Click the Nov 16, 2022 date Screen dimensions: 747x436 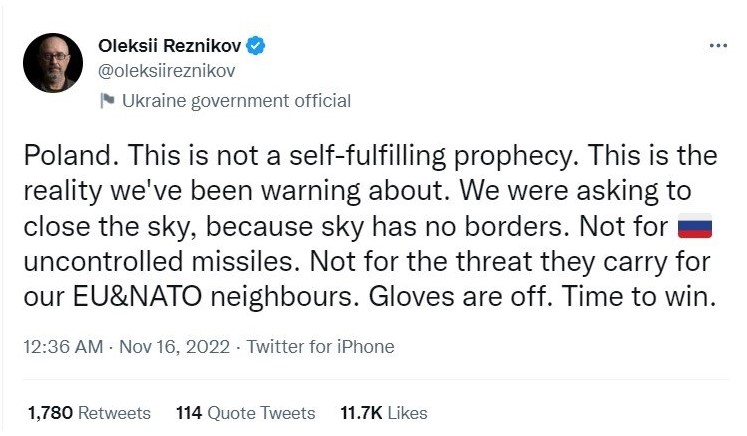pyautogui.click(x=176, y=347)
